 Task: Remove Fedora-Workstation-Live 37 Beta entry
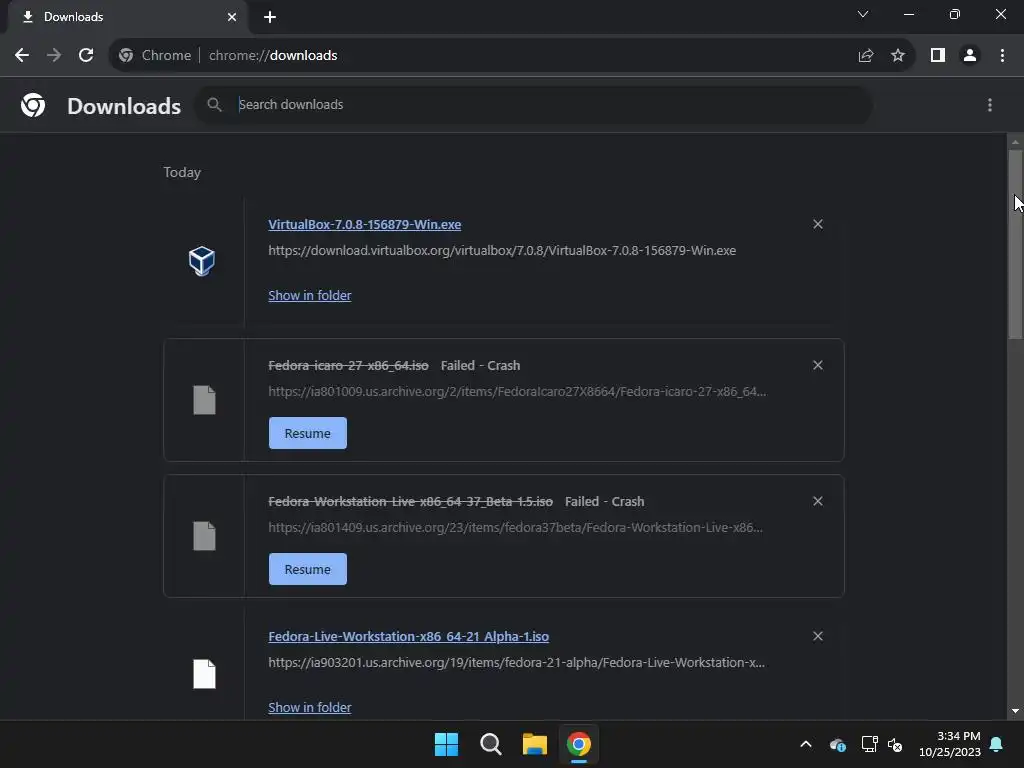tap(818, 501)
